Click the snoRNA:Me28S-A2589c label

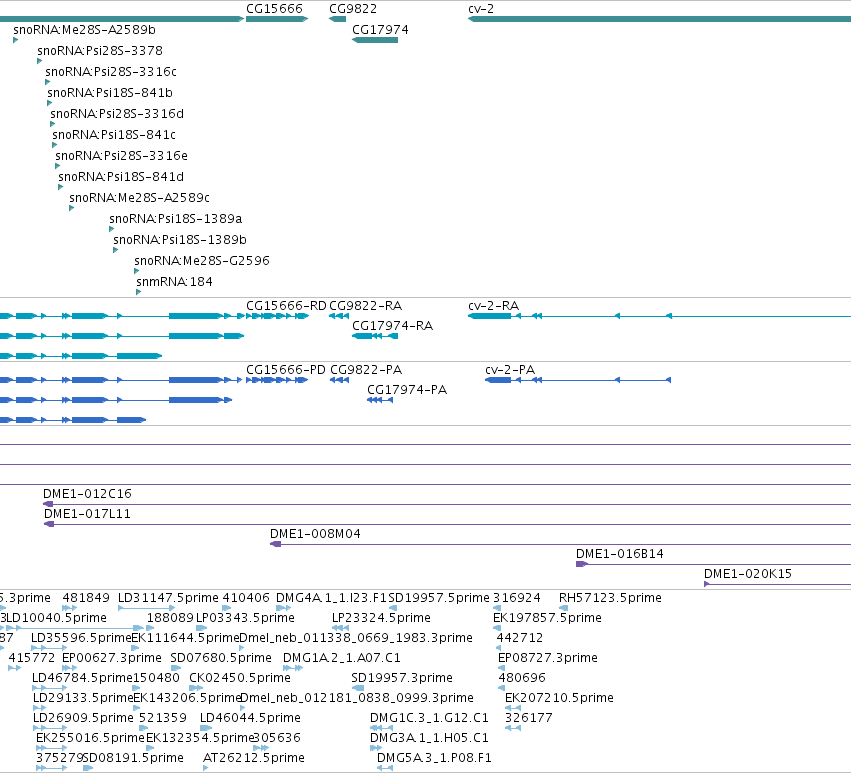(139, 198)
